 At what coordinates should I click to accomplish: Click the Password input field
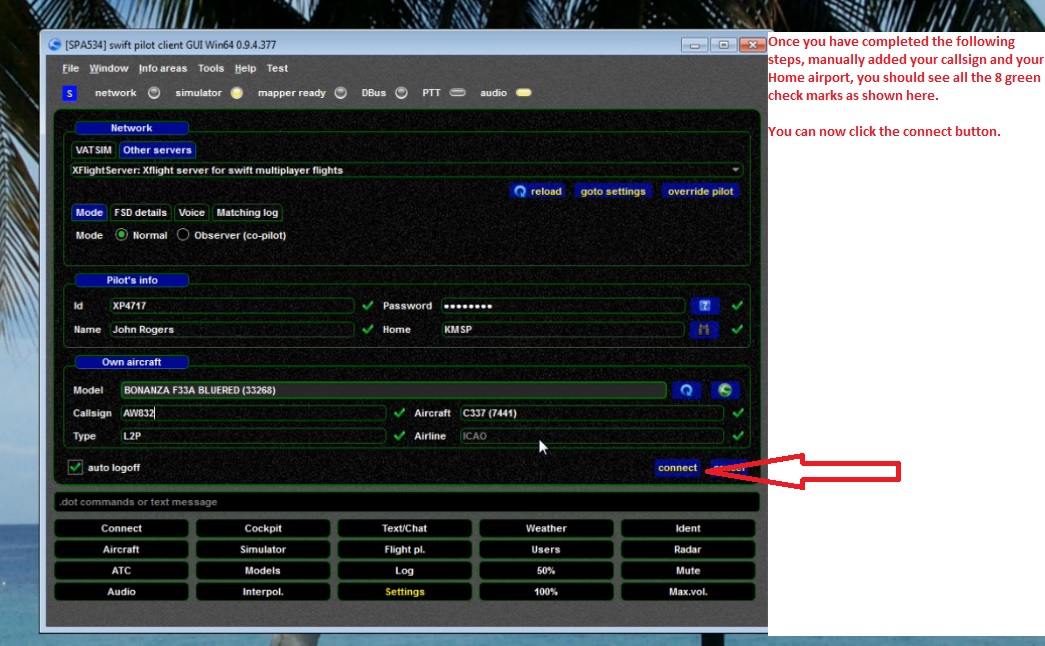pyautogui.click(x=563, y=306)
